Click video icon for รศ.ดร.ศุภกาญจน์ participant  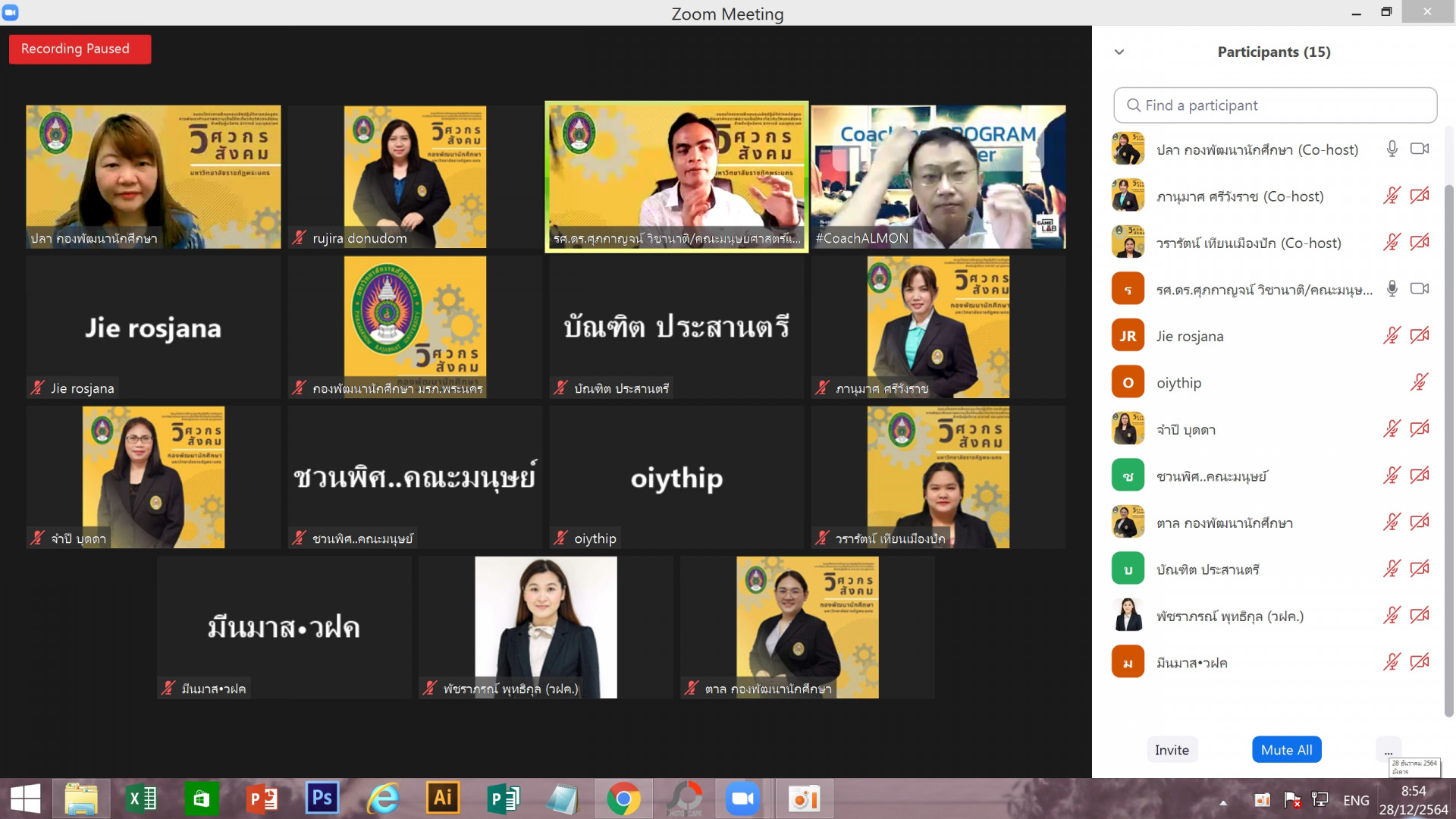point(1420,289)
